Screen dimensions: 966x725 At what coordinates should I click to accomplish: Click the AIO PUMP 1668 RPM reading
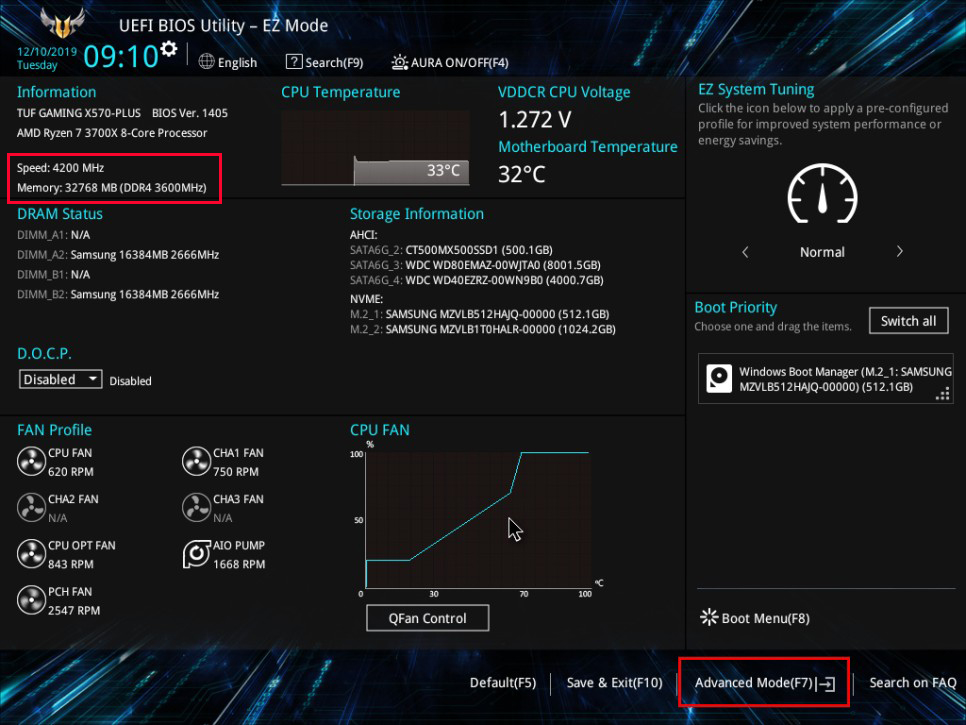239,564
